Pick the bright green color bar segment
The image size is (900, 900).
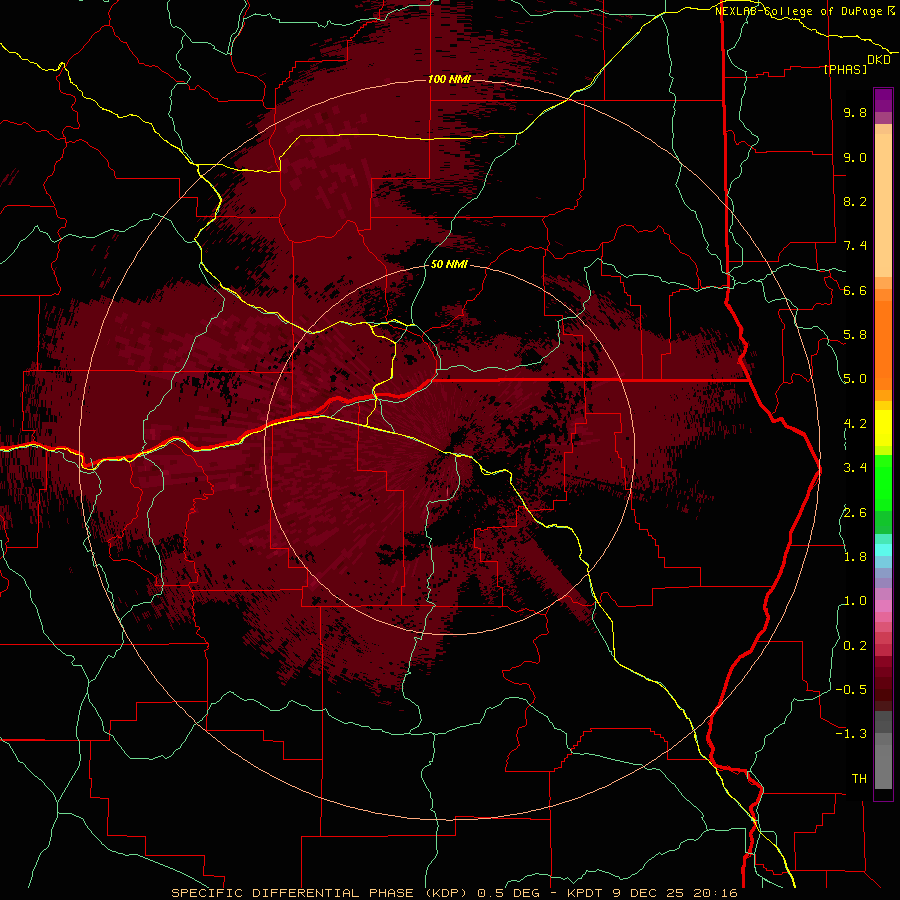pyautogui.click(x=883, y=483)
